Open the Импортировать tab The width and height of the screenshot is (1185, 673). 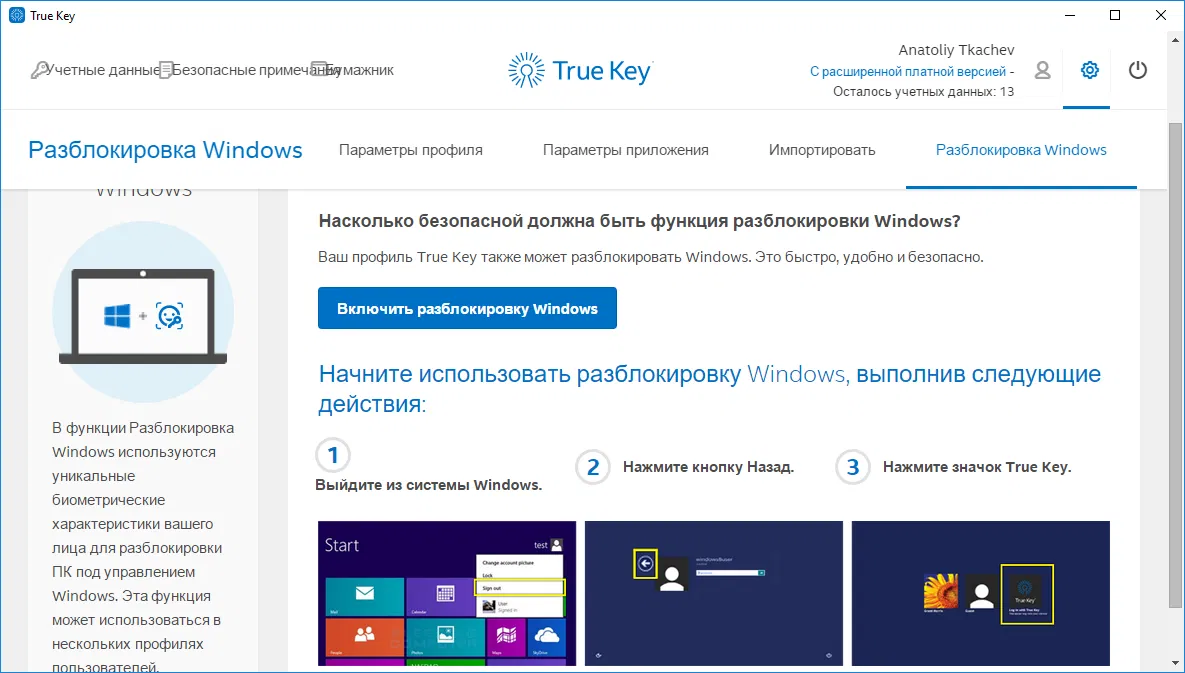point(821,150)
